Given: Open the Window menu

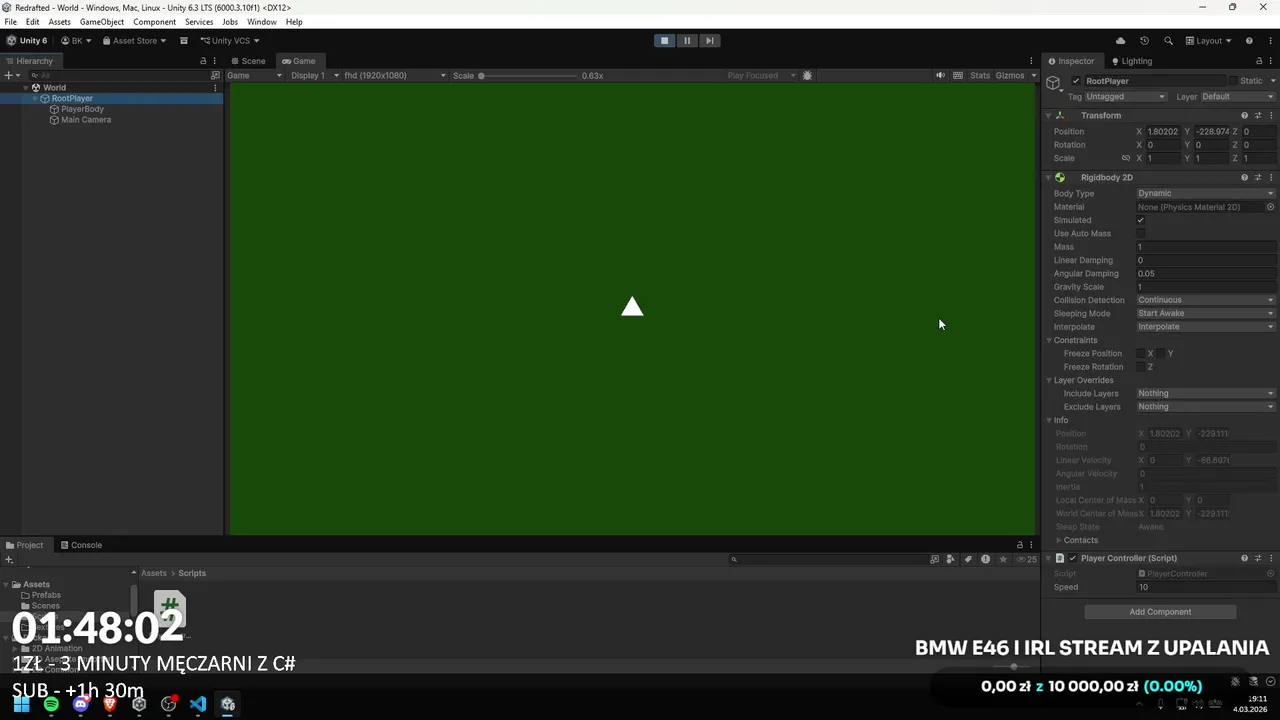Looking at the screenshot, I should [262, 22].
